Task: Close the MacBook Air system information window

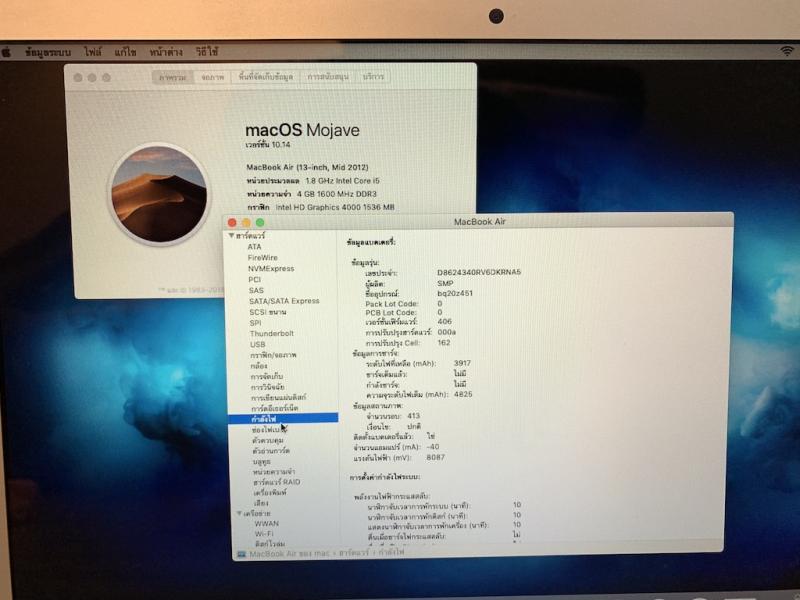Action: pyautogui.click(x=232, y=223)
